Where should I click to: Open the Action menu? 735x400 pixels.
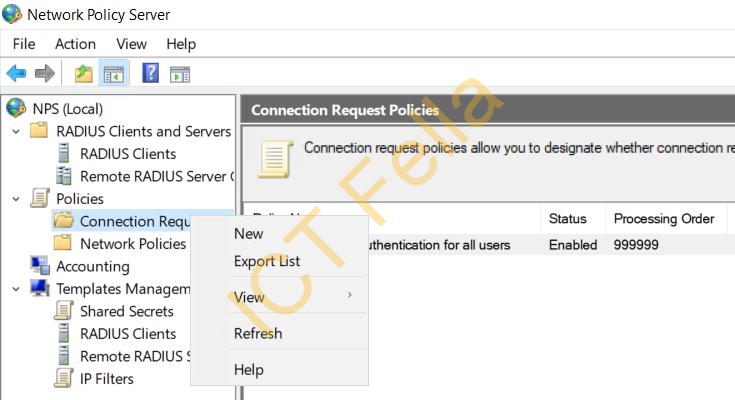pyautogui.click(x=75, y=44)
